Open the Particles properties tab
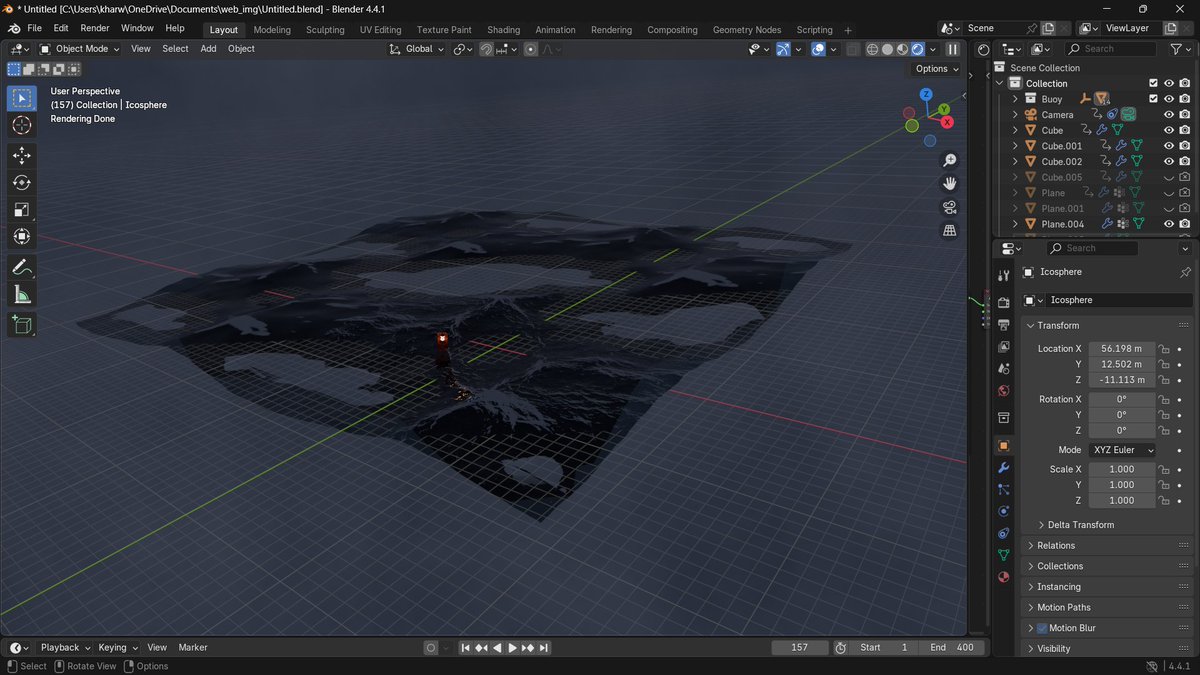The width and height of the screenshot is (1200, 675). [1004, 489]
